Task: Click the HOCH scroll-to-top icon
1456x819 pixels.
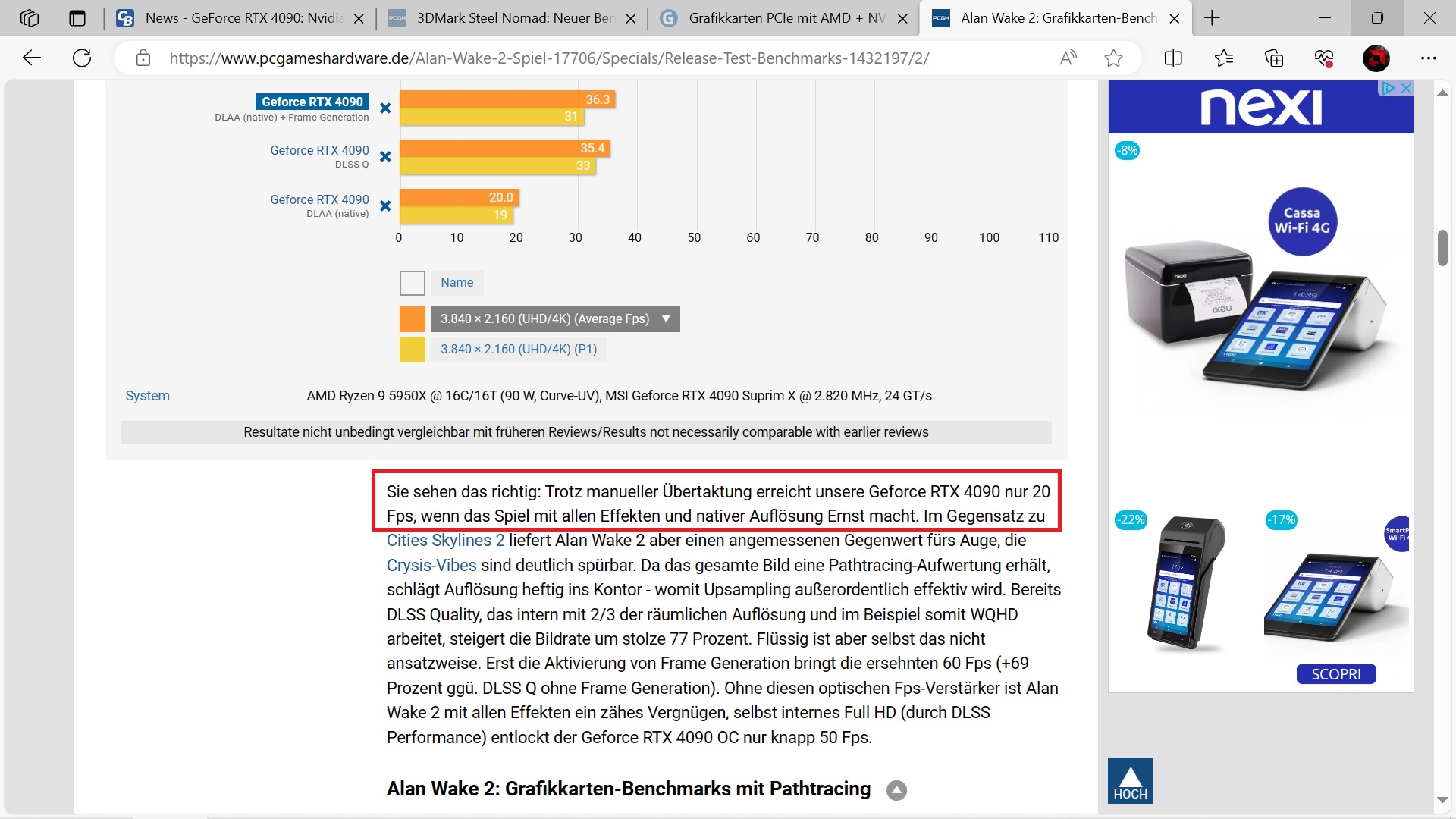Action: [x=1130, y=780]
